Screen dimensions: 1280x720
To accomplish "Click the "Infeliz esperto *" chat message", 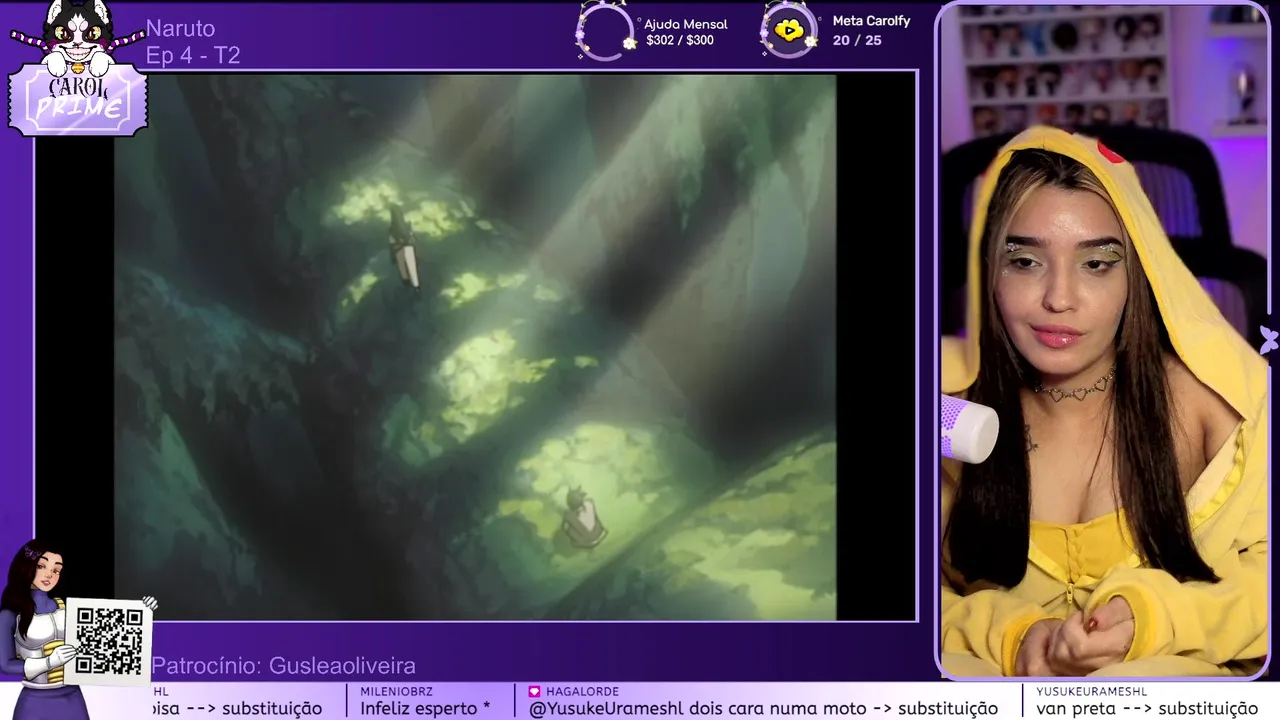I will 425,708.
